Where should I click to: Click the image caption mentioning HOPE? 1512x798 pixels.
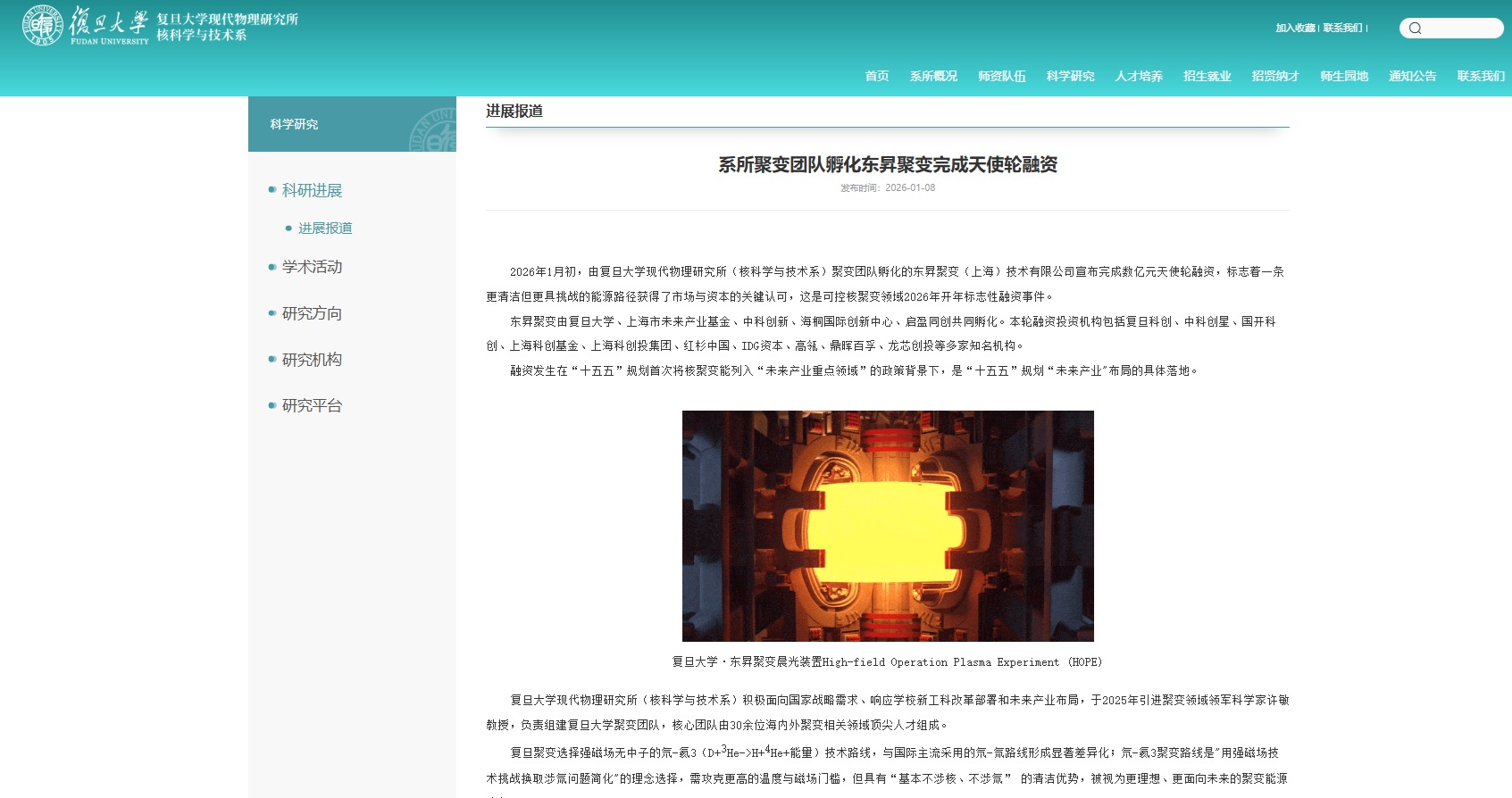point(888,662)
